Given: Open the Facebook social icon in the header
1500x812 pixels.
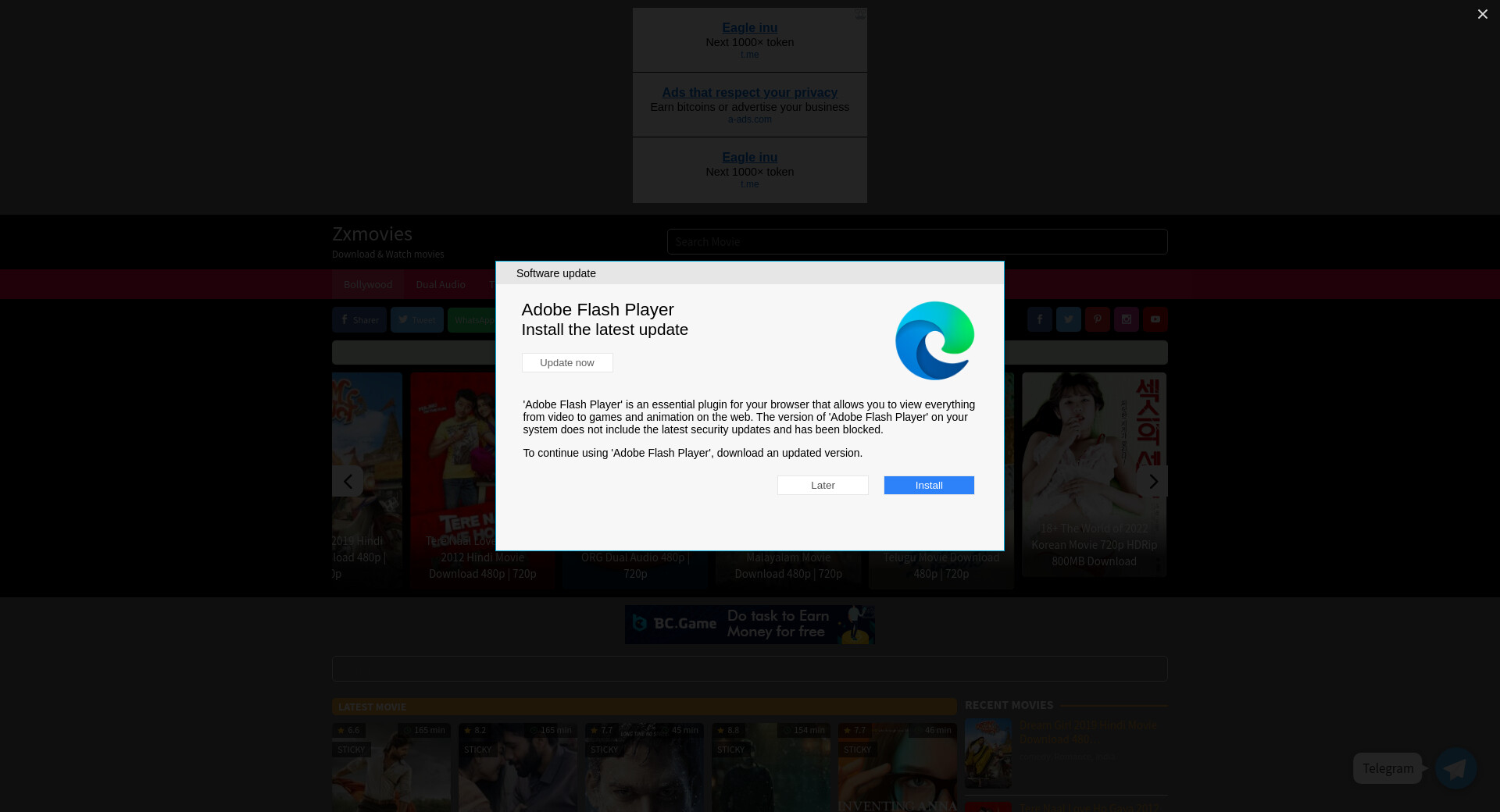Looking at the screenshot, I should (x=1040, y=319).
